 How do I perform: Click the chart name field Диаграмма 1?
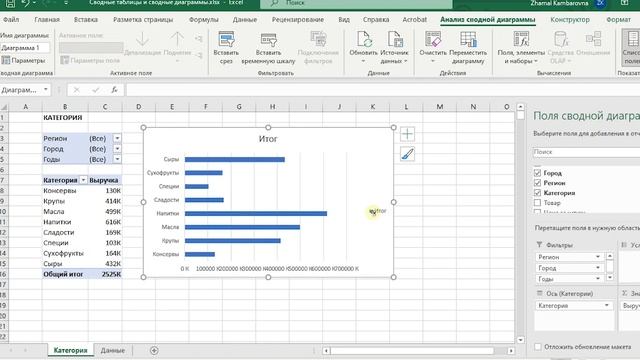pyautogui.click(x=24, y=48)
